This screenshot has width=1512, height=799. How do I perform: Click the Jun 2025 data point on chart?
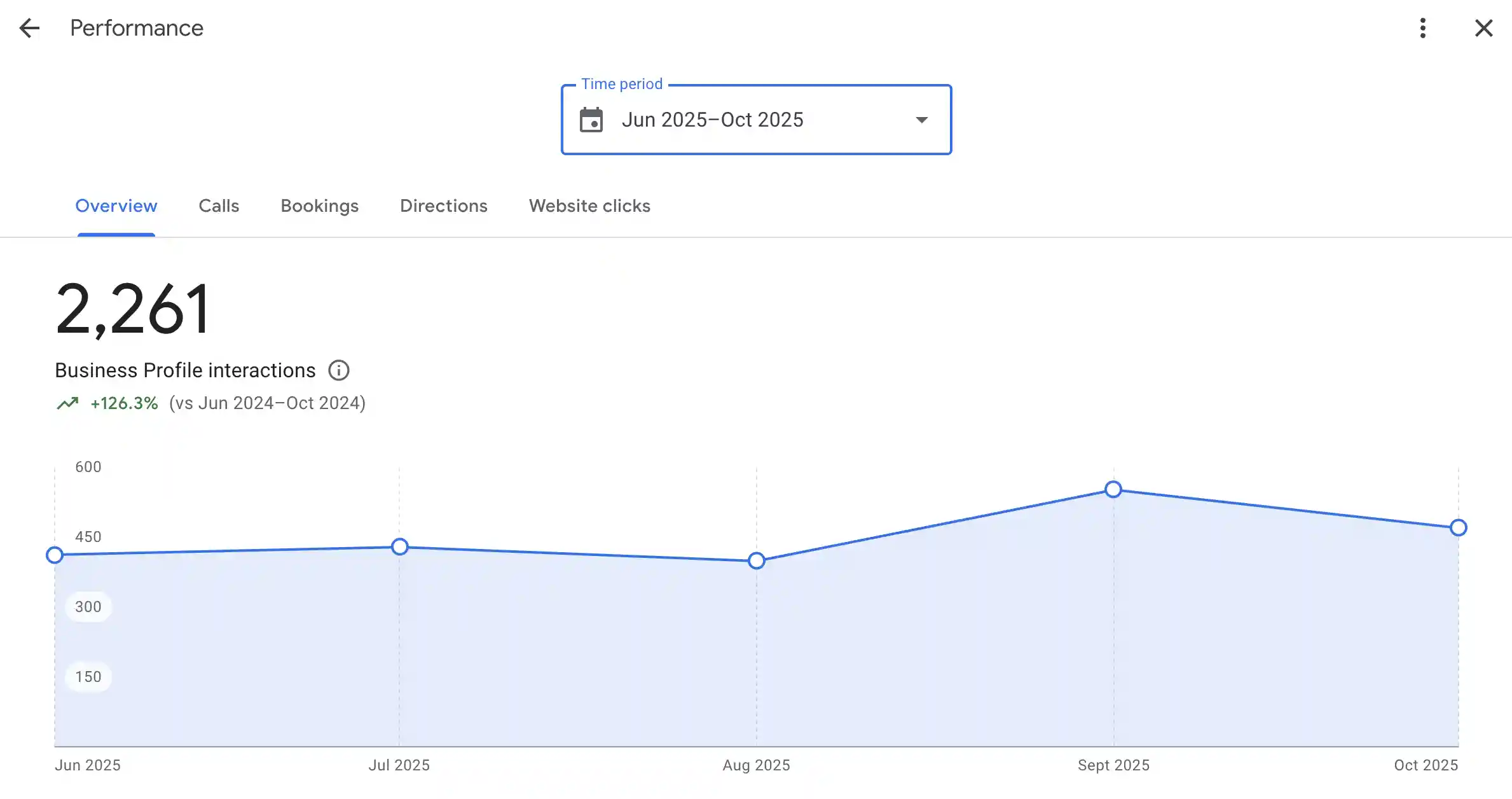(x=55, y=555)
